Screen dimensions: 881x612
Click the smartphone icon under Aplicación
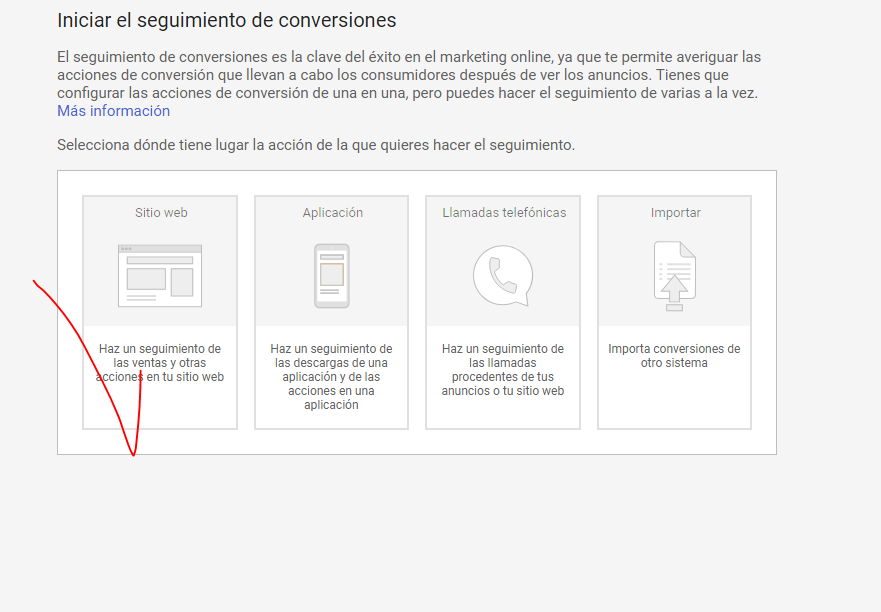(x=331, y=276)
